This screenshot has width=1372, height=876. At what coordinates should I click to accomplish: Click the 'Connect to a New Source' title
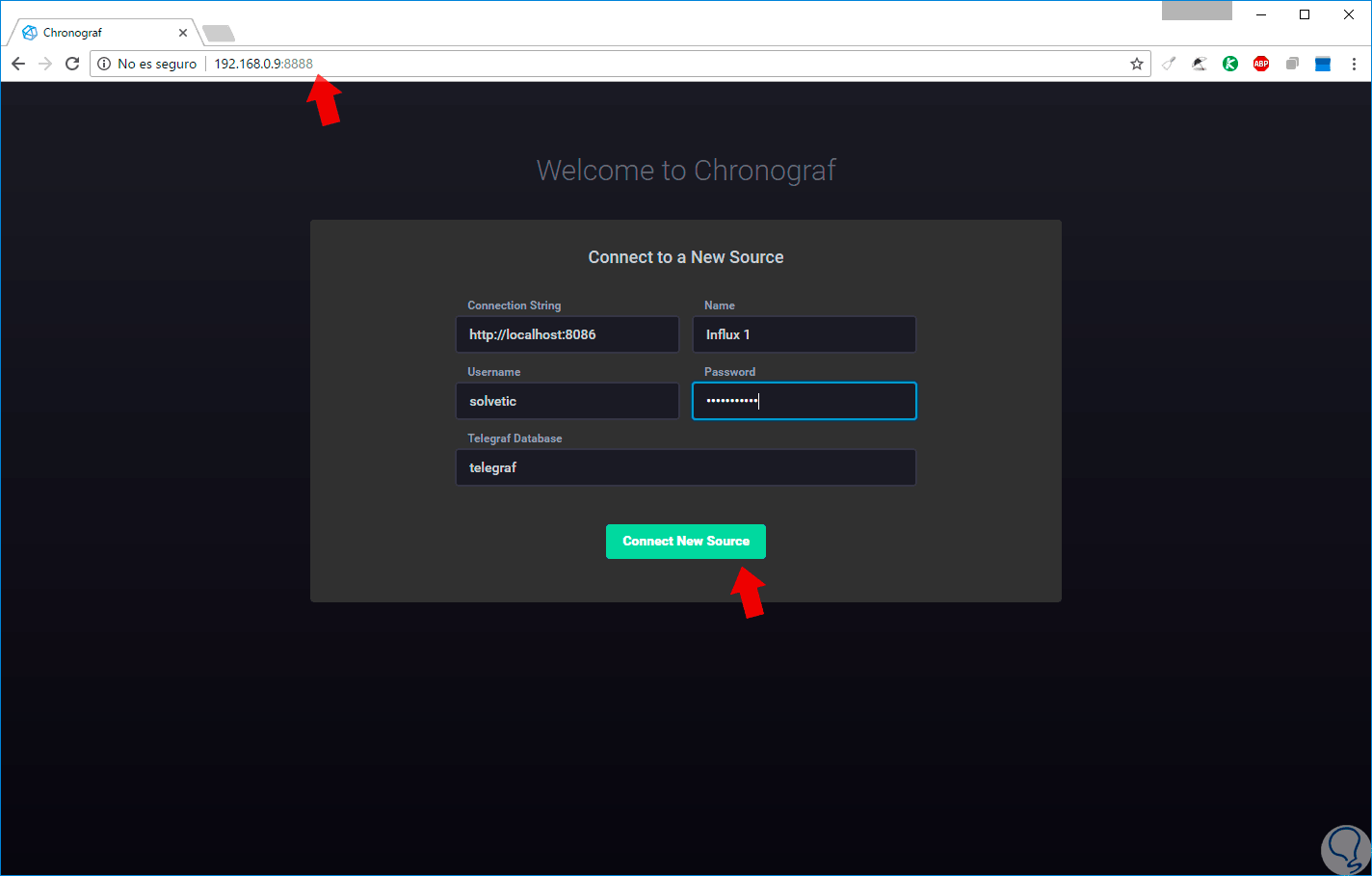(686, 257)
